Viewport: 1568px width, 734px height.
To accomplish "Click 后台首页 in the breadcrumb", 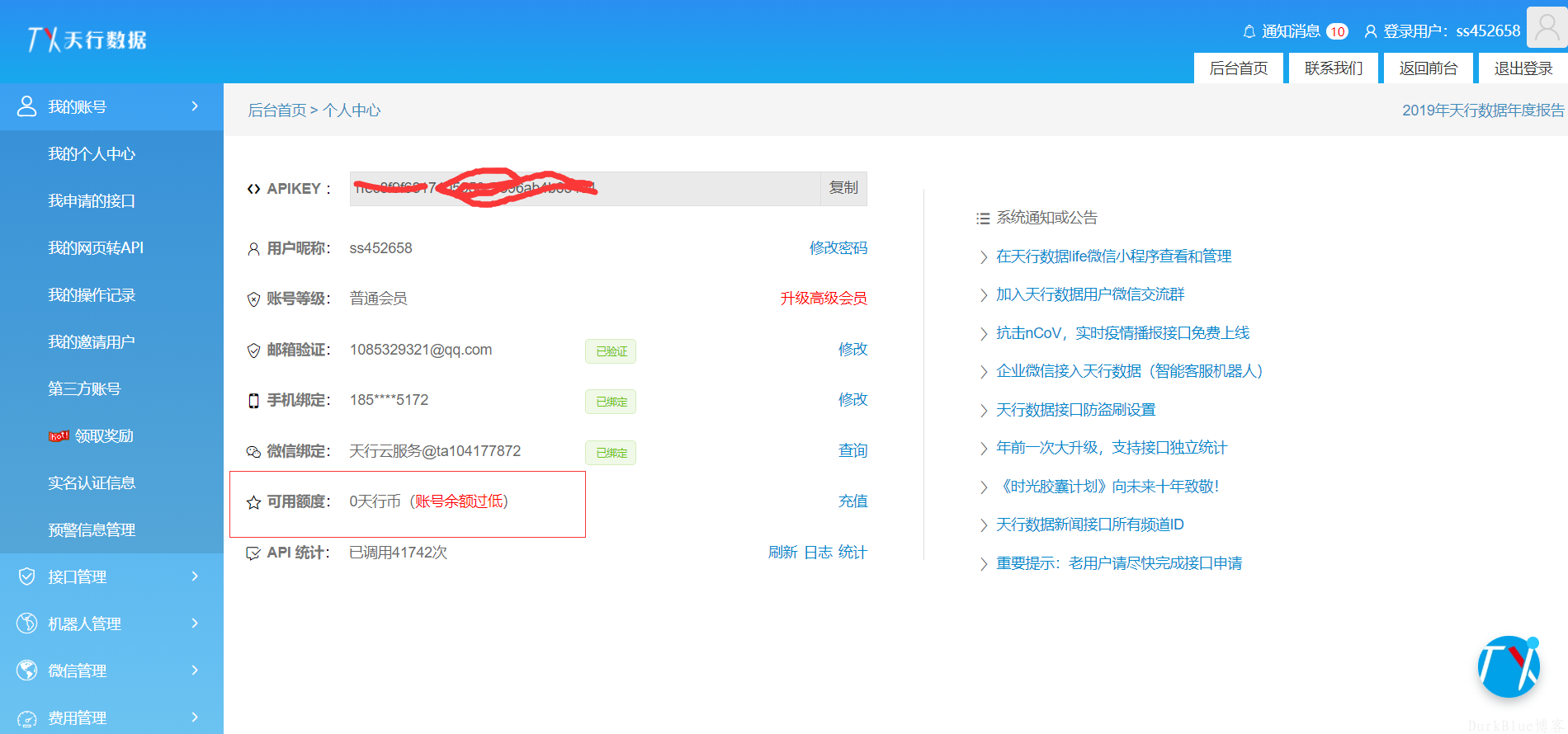I will tap(277, 111).
